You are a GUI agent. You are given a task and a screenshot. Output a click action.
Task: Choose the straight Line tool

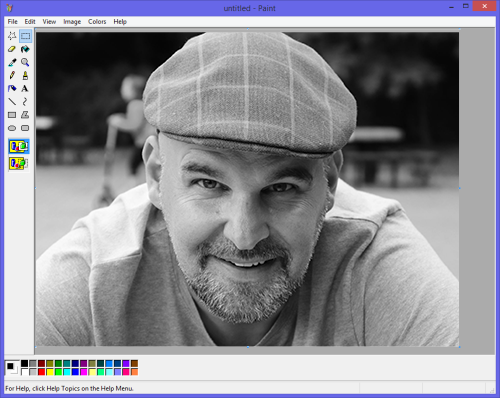pos(12,101)
